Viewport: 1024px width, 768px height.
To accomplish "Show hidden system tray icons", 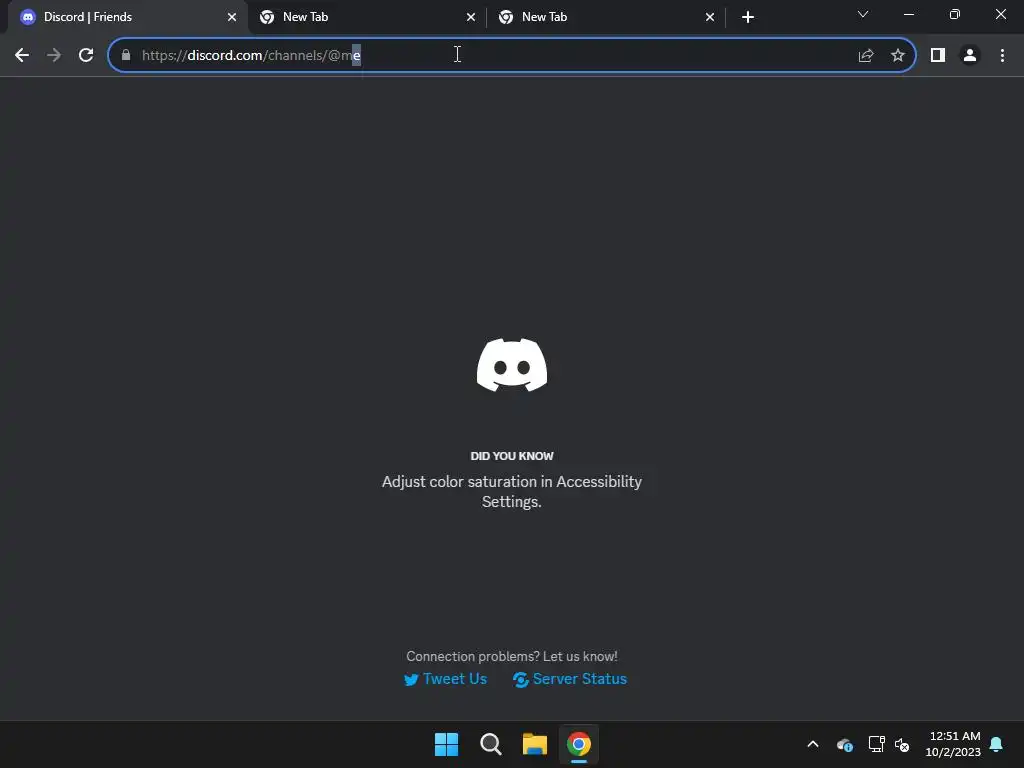I will coord(813,744).
